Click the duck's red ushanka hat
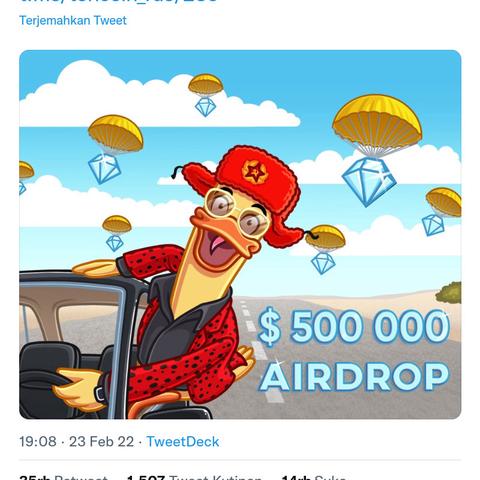Screen dimensions: 480x480 point(247,188)
